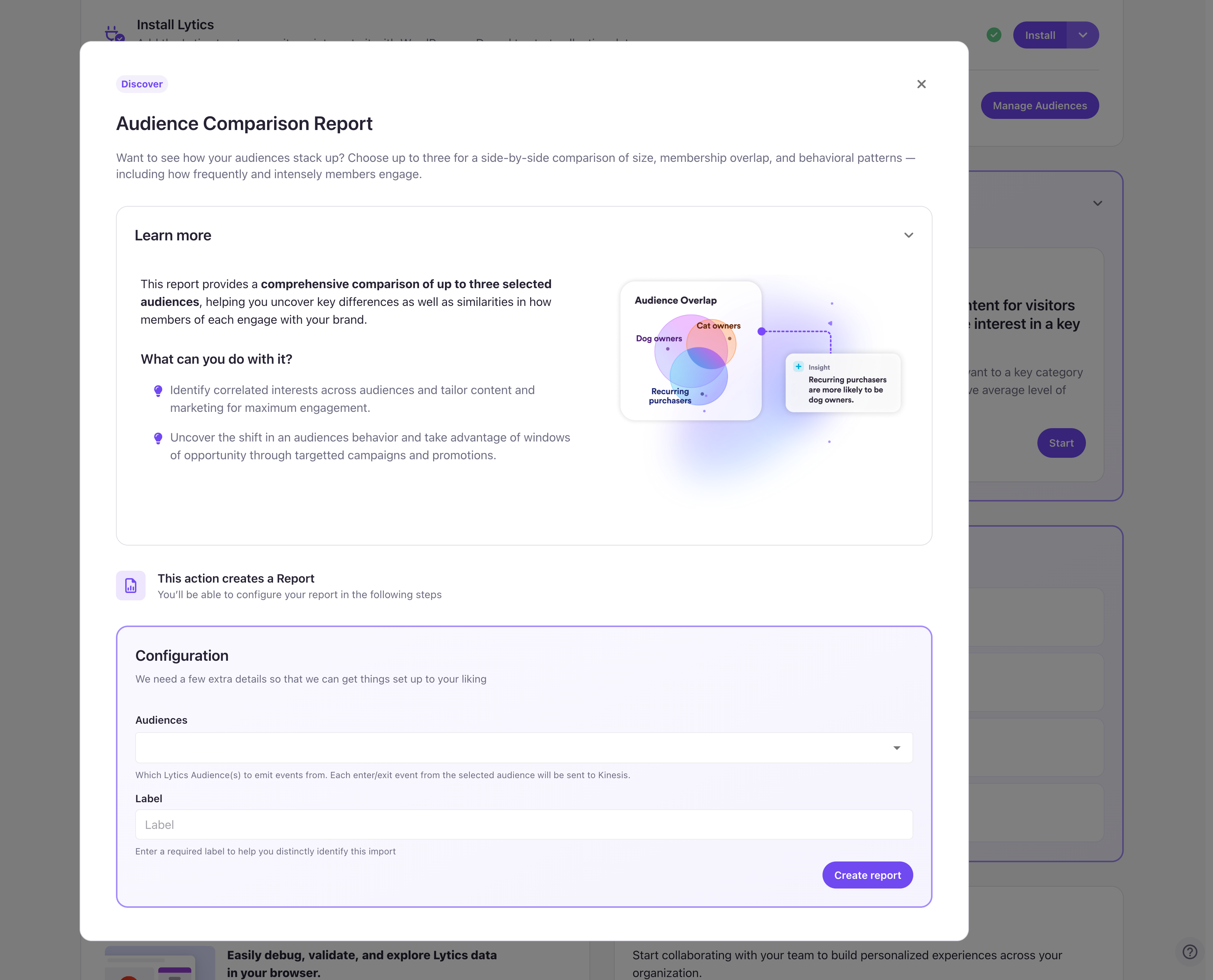Image resolution: width=1213 pixels, height=980 pixels.
Task: Expand the Install button dropdown arrow
Action: pyautogui.click(x=1083, y=35)
